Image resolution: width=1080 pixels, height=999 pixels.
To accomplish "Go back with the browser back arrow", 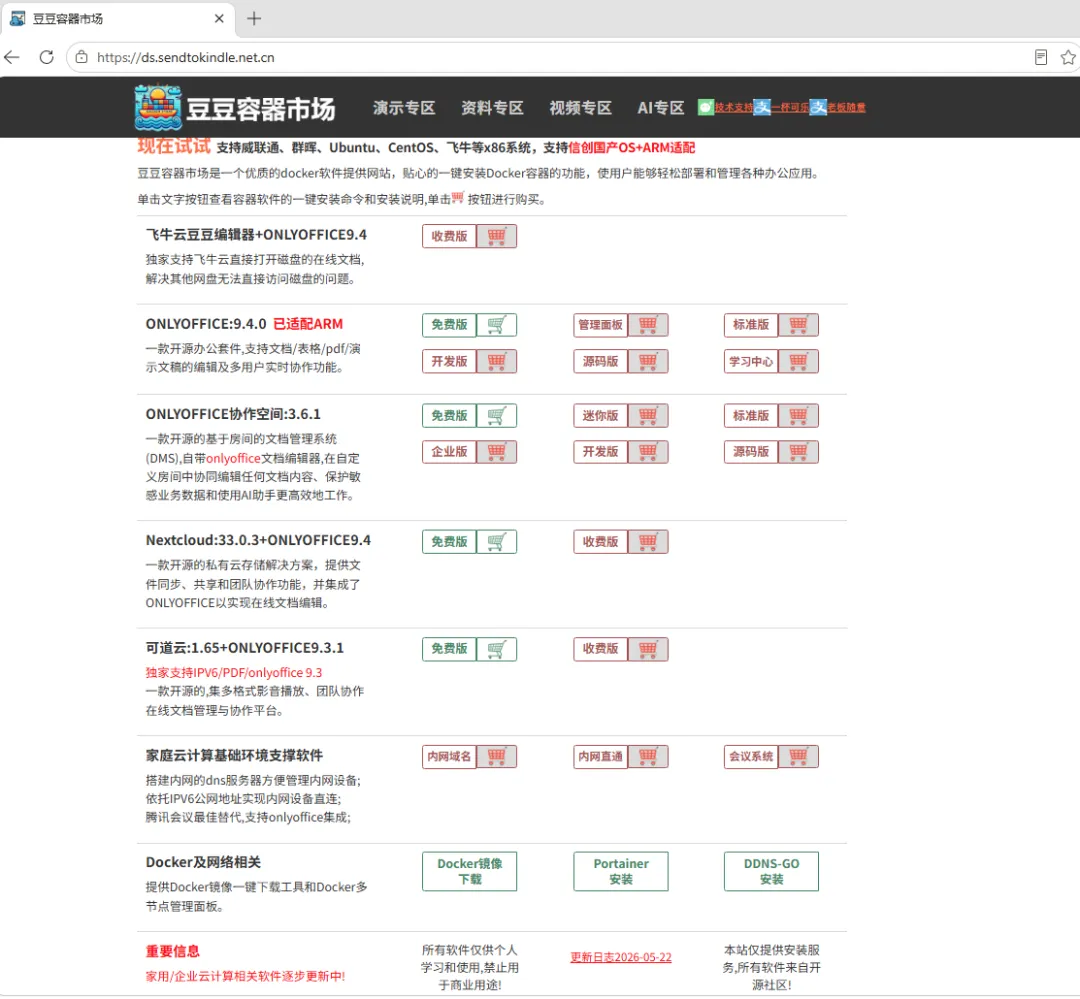I will click(12, 57).
